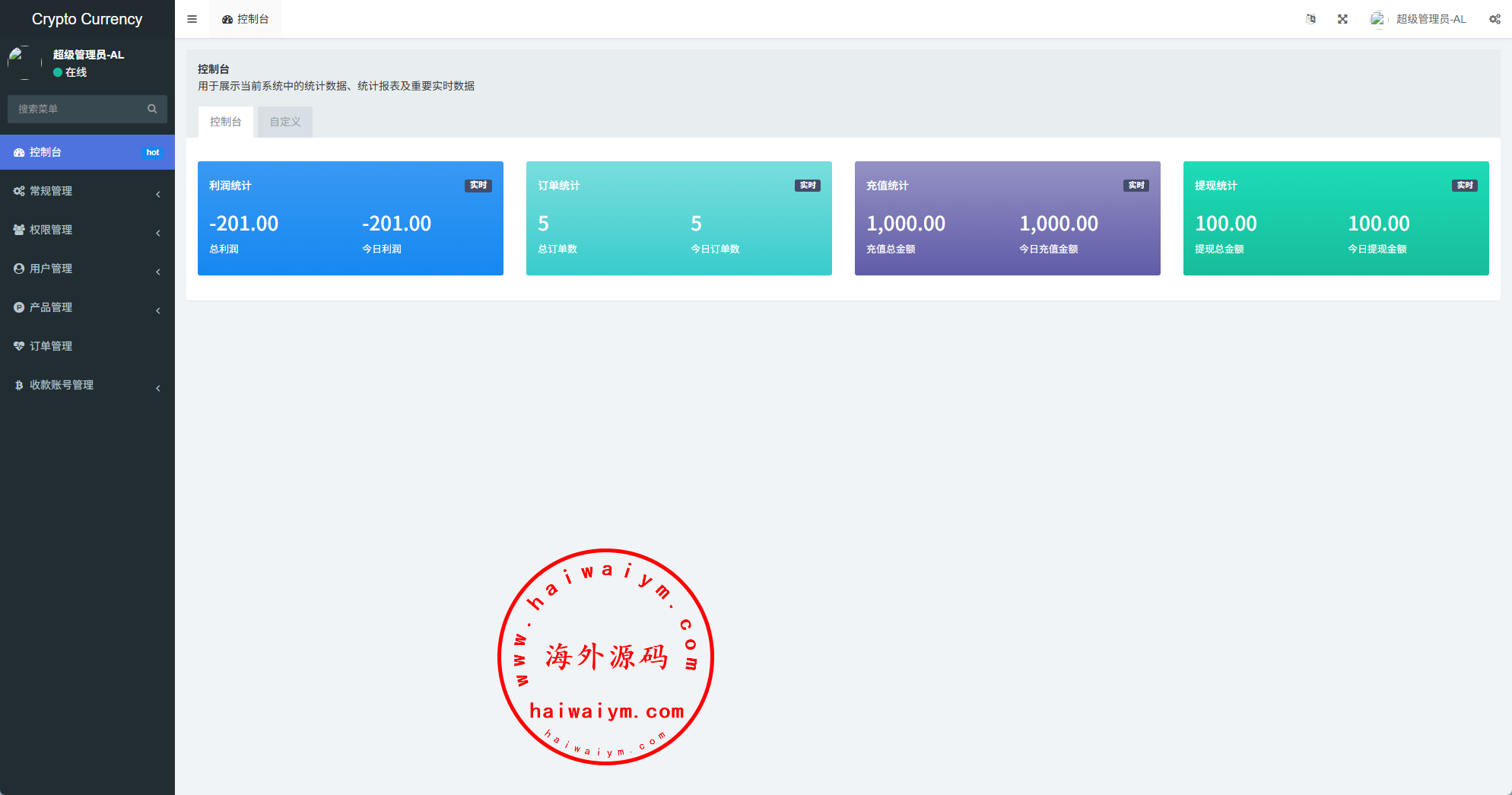
Task: Click the 利润统计 blue statistics card
Action: pos(350,218)
